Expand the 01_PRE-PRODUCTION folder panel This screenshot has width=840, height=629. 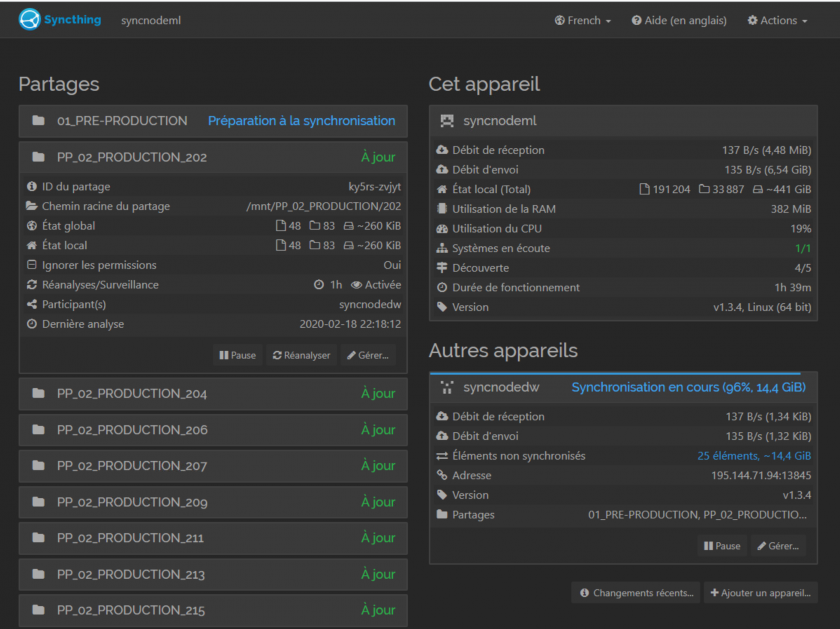pos(213,121)
